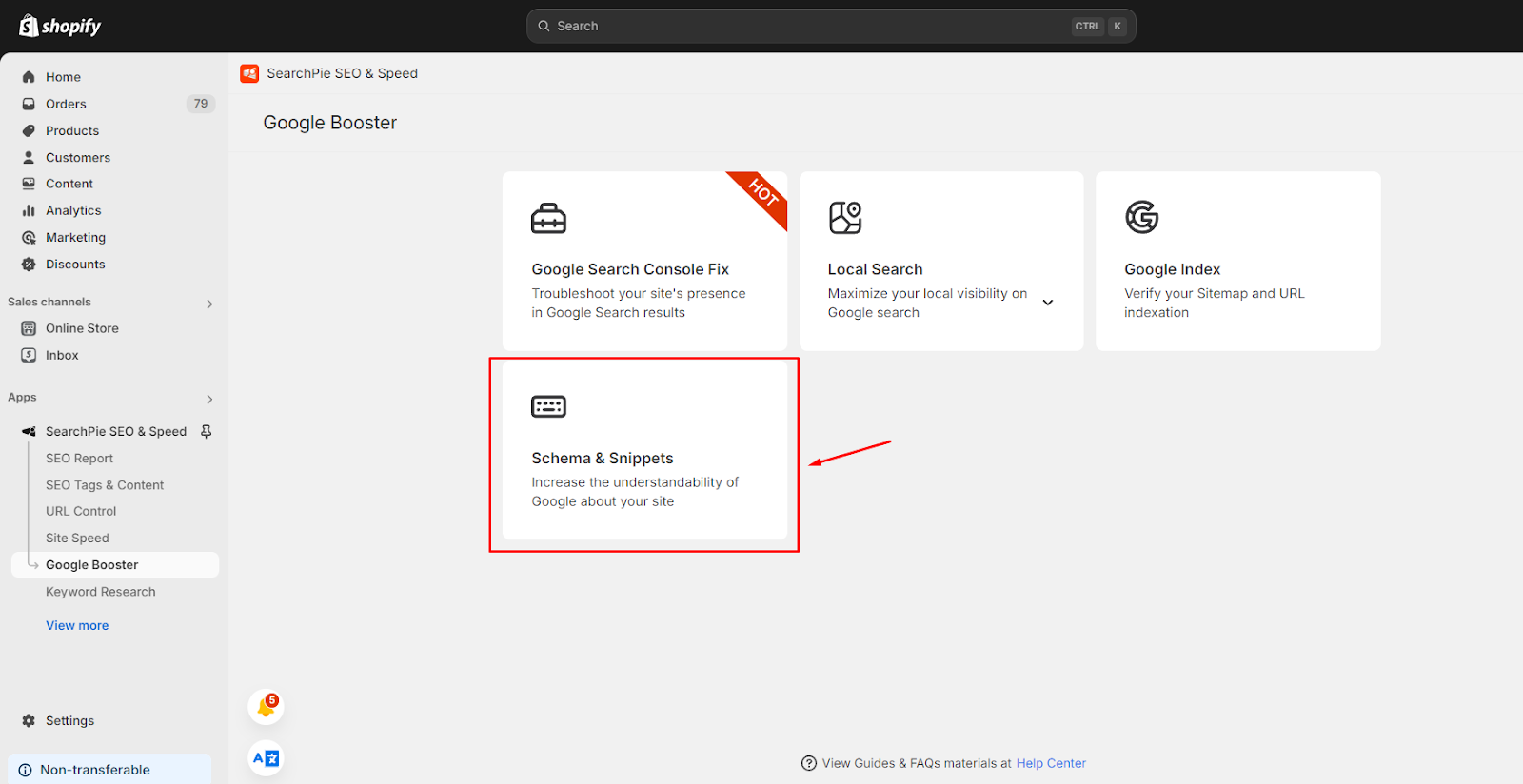Open SEO Report submenu item

pyautogui.click(x=79, y=458)
